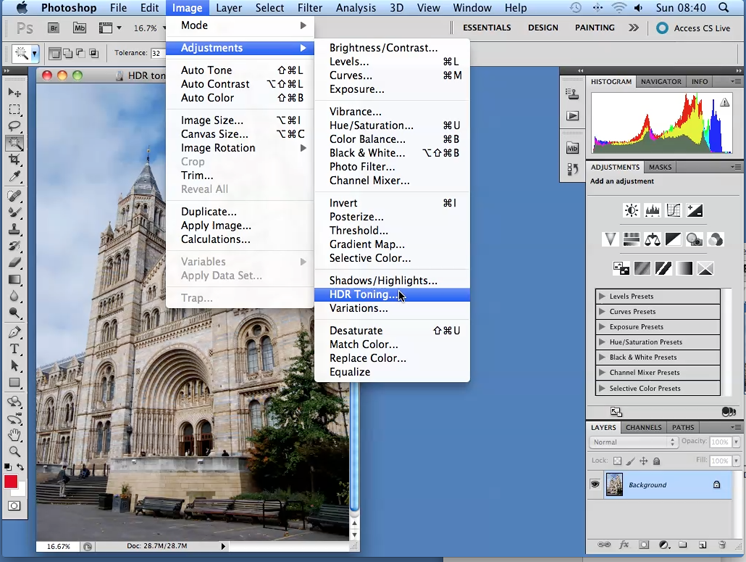This screenshot has height=562, width=746.
Task: Select the Gradient tool
Action: [x=14, y=279]
